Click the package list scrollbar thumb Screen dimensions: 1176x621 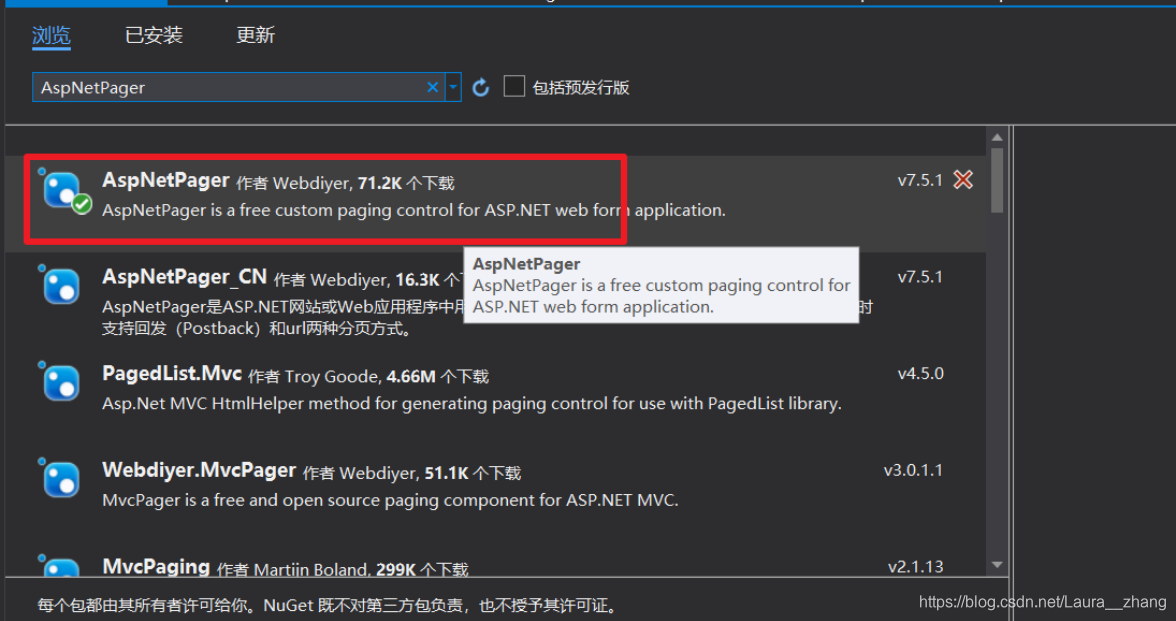tap(997, 180)
